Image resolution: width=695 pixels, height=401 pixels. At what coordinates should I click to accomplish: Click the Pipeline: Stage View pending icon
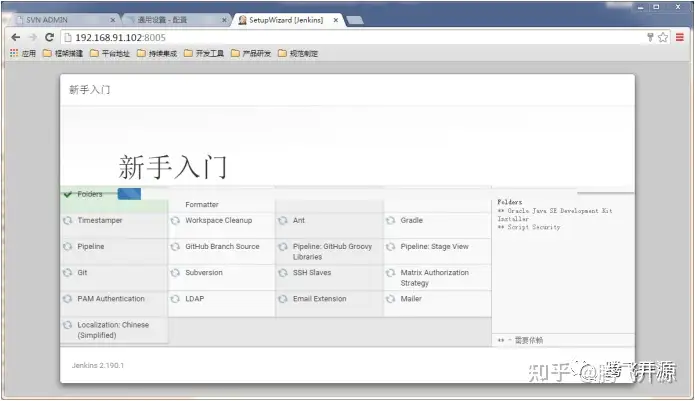coord(390,246)
